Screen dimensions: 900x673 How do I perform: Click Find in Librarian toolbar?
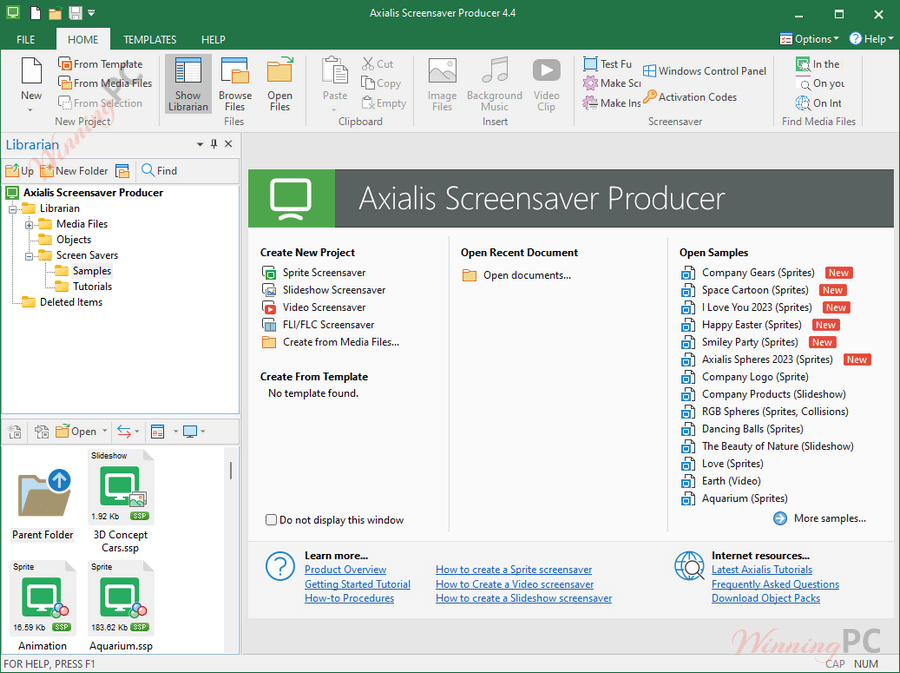click(x=160, y=170)
